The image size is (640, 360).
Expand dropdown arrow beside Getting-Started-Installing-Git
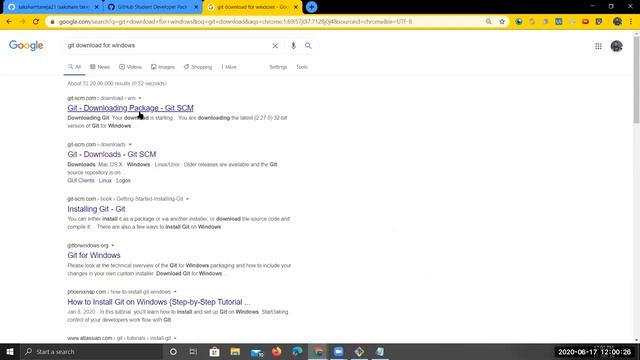187,199
